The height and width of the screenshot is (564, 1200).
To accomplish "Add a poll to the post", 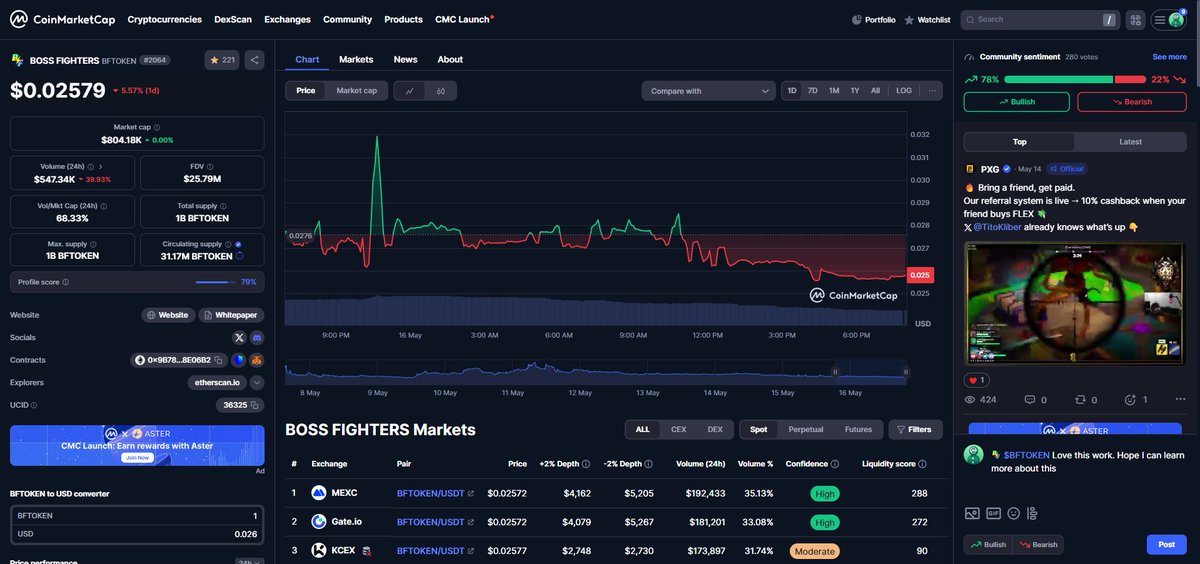I will tap(1032, 513).
